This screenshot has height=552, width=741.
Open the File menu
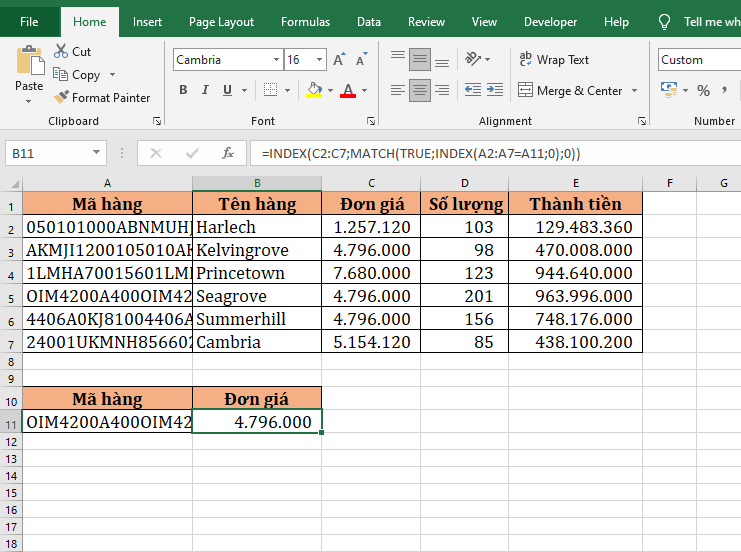pos(29,22)
